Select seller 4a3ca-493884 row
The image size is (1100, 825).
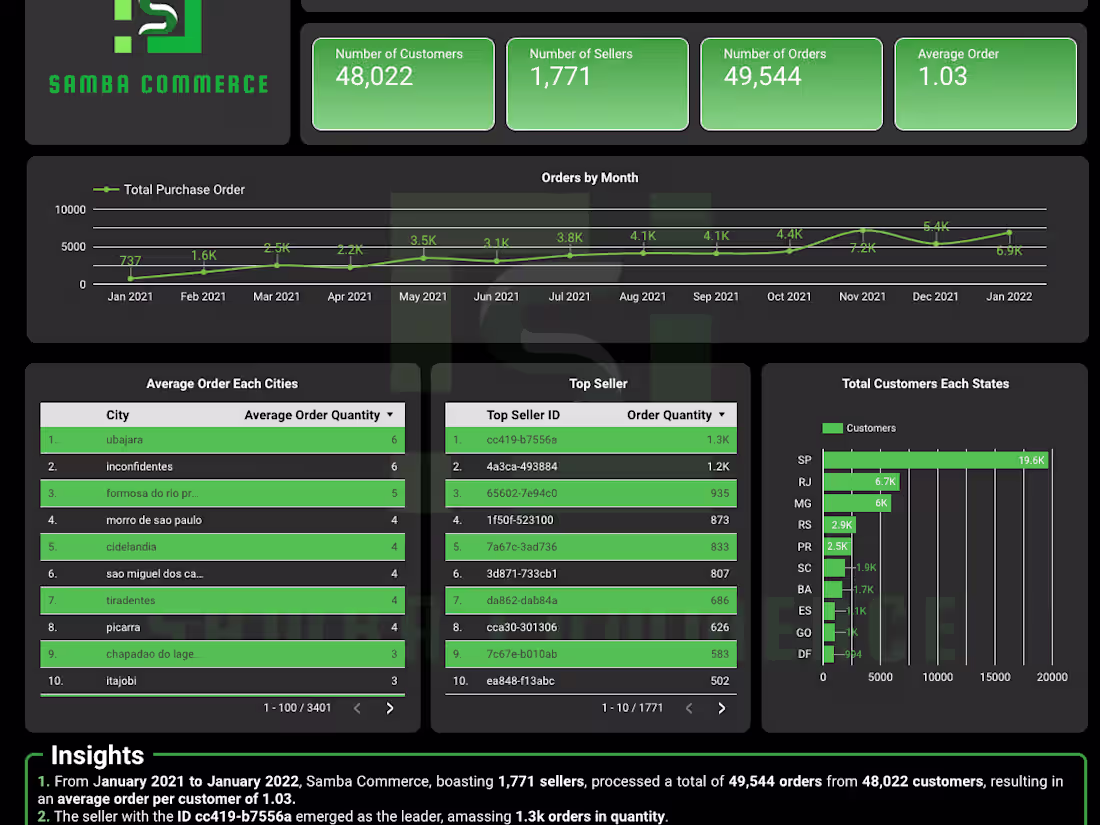coord(591,467)
